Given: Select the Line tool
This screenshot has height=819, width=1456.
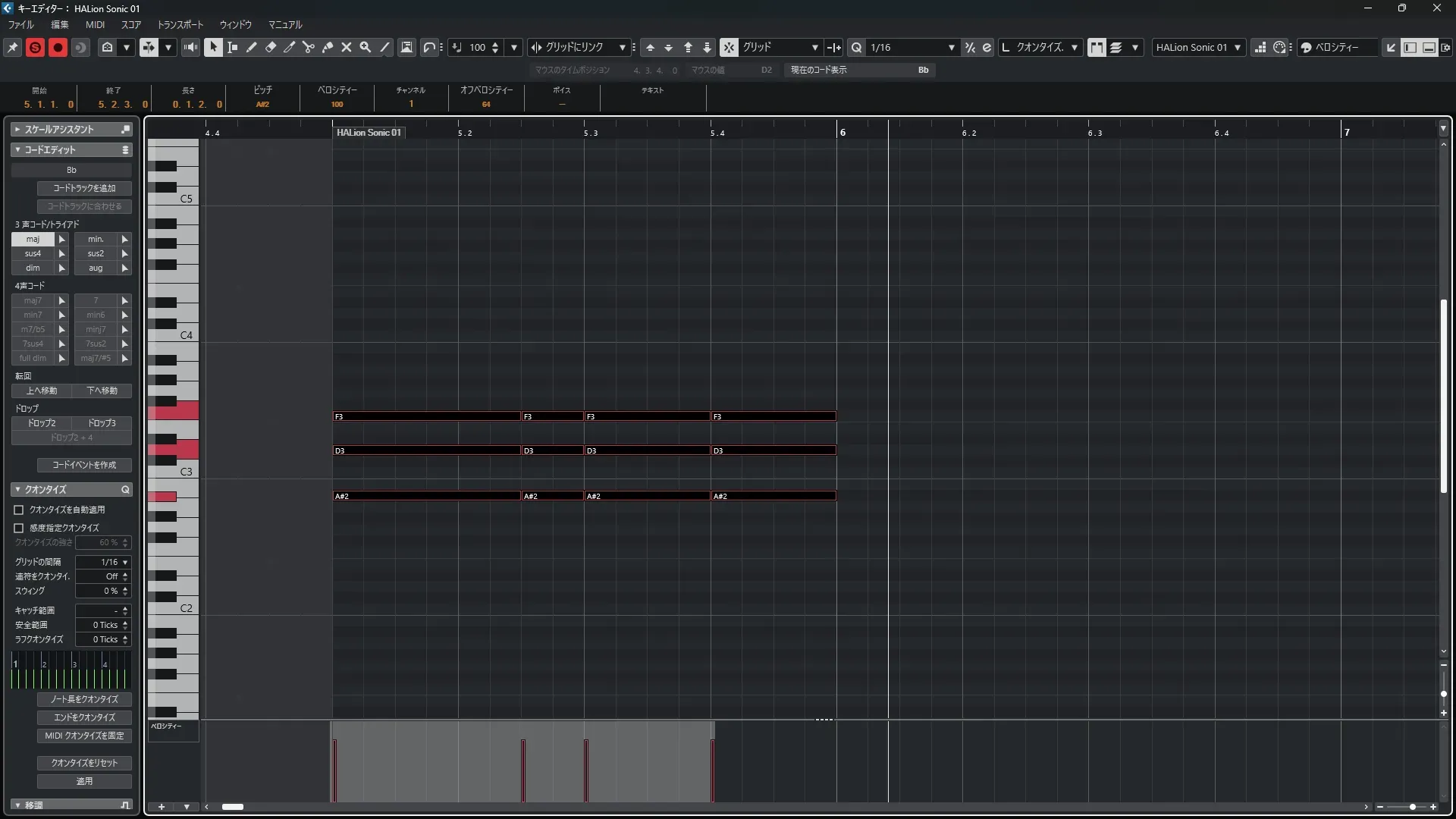Looking at the screenshot, I should click(384, 47).
